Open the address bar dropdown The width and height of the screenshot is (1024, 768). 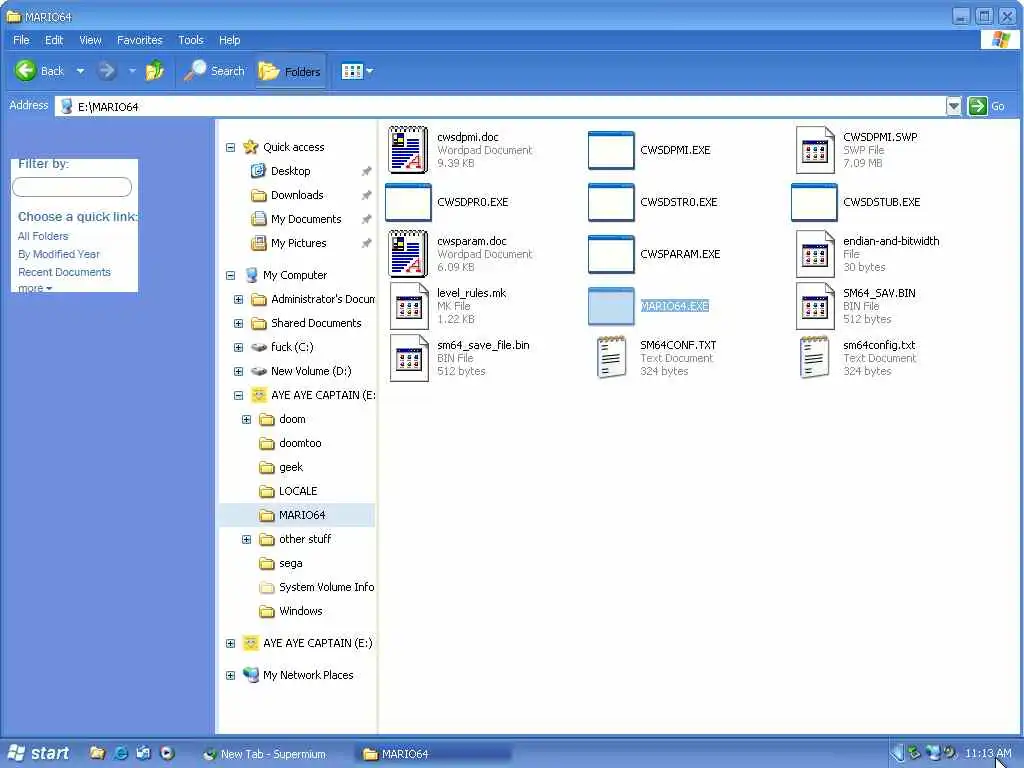(953, 106)
